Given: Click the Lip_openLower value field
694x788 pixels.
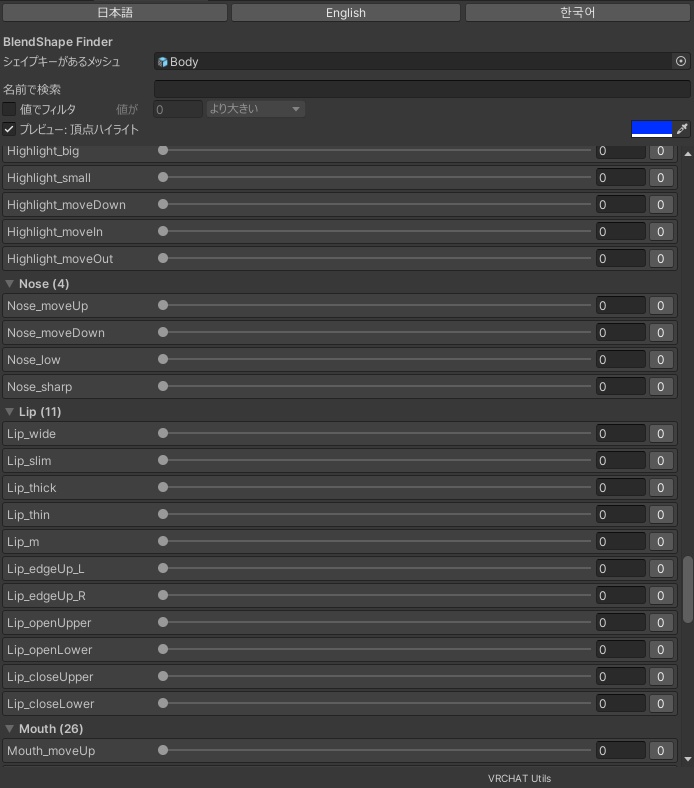Looking at the screenshot, I should pyautogui.click(x=621, y=650).
